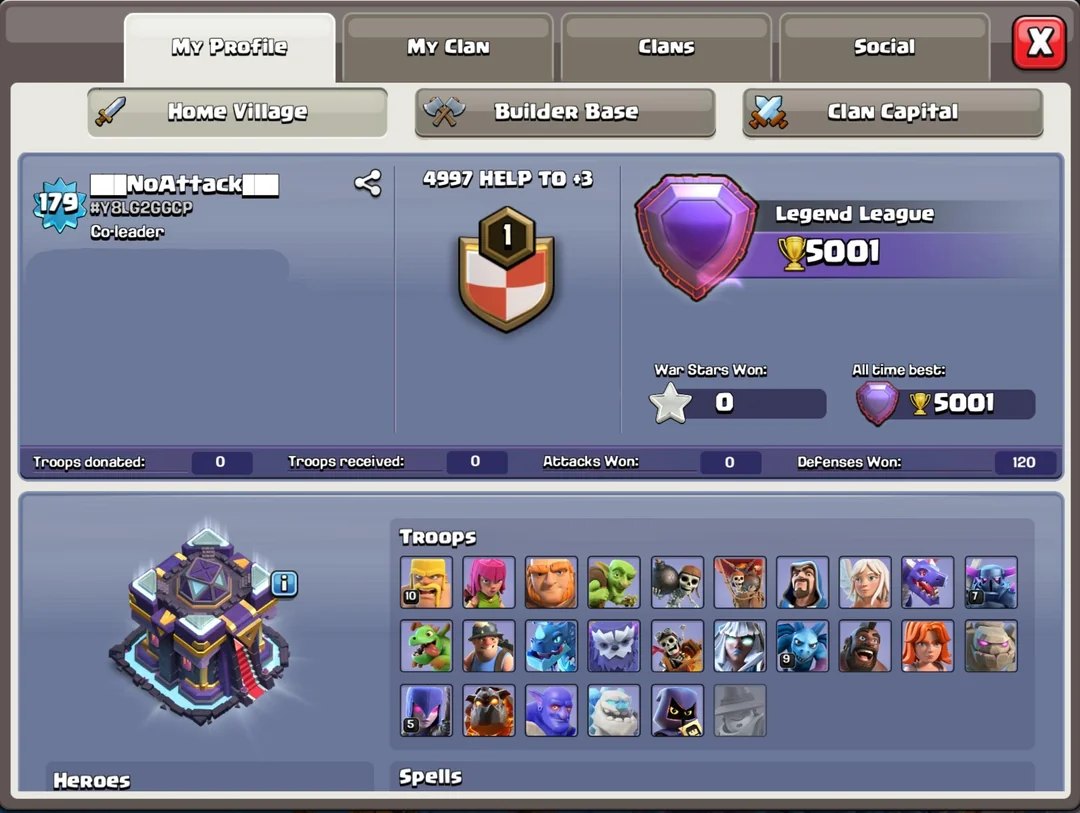1080x813 pixels.
Task: Go to the Social tab
Action: tap(884, 47)
